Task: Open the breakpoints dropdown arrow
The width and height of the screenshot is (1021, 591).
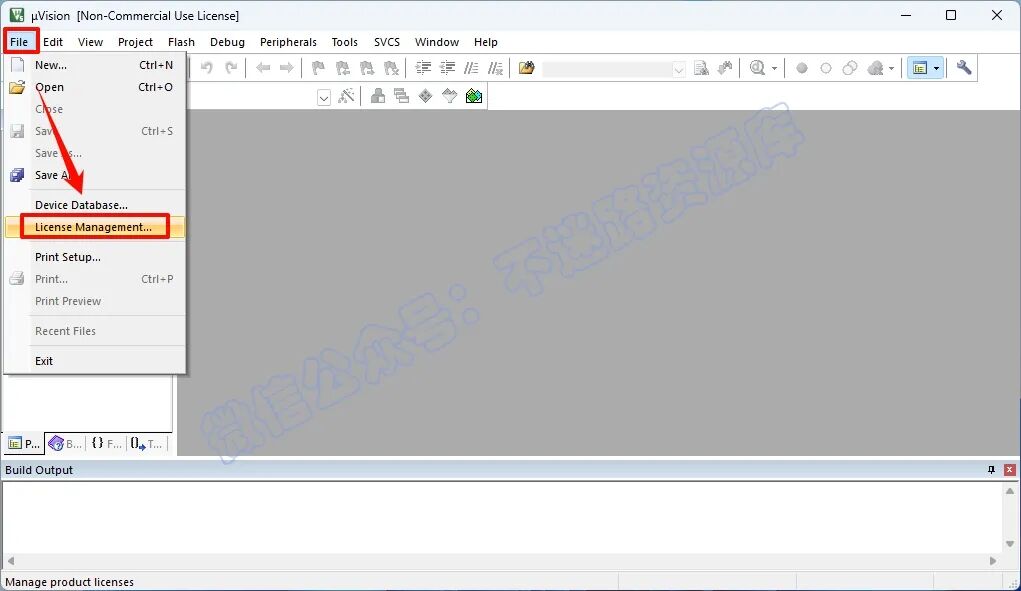Action: (891, 68)
